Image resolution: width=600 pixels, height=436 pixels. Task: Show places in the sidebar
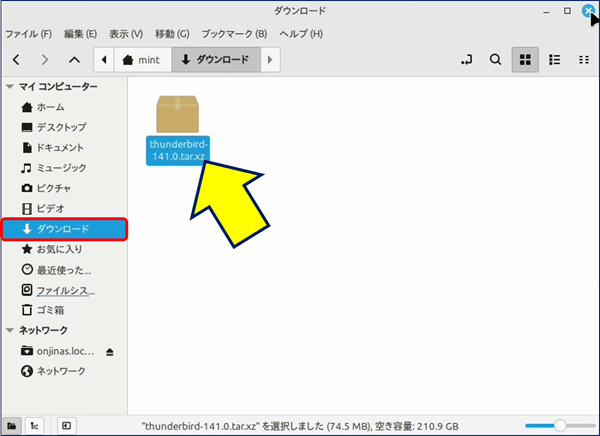click(x=12, y=426)
